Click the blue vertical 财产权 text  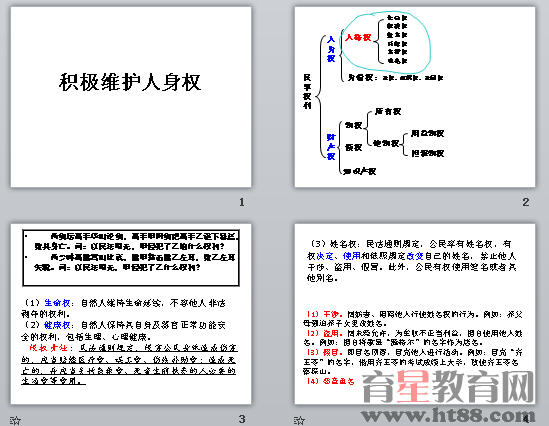click(331, 146)
